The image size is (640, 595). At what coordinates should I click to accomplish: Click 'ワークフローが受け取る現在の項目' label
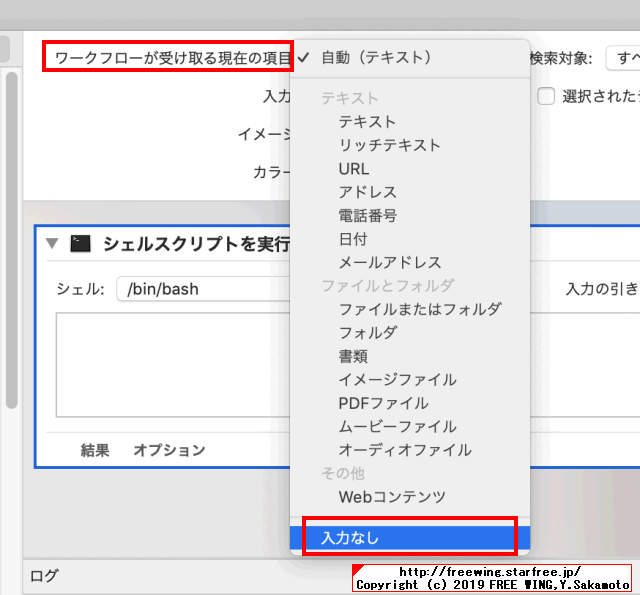point(173,58)
